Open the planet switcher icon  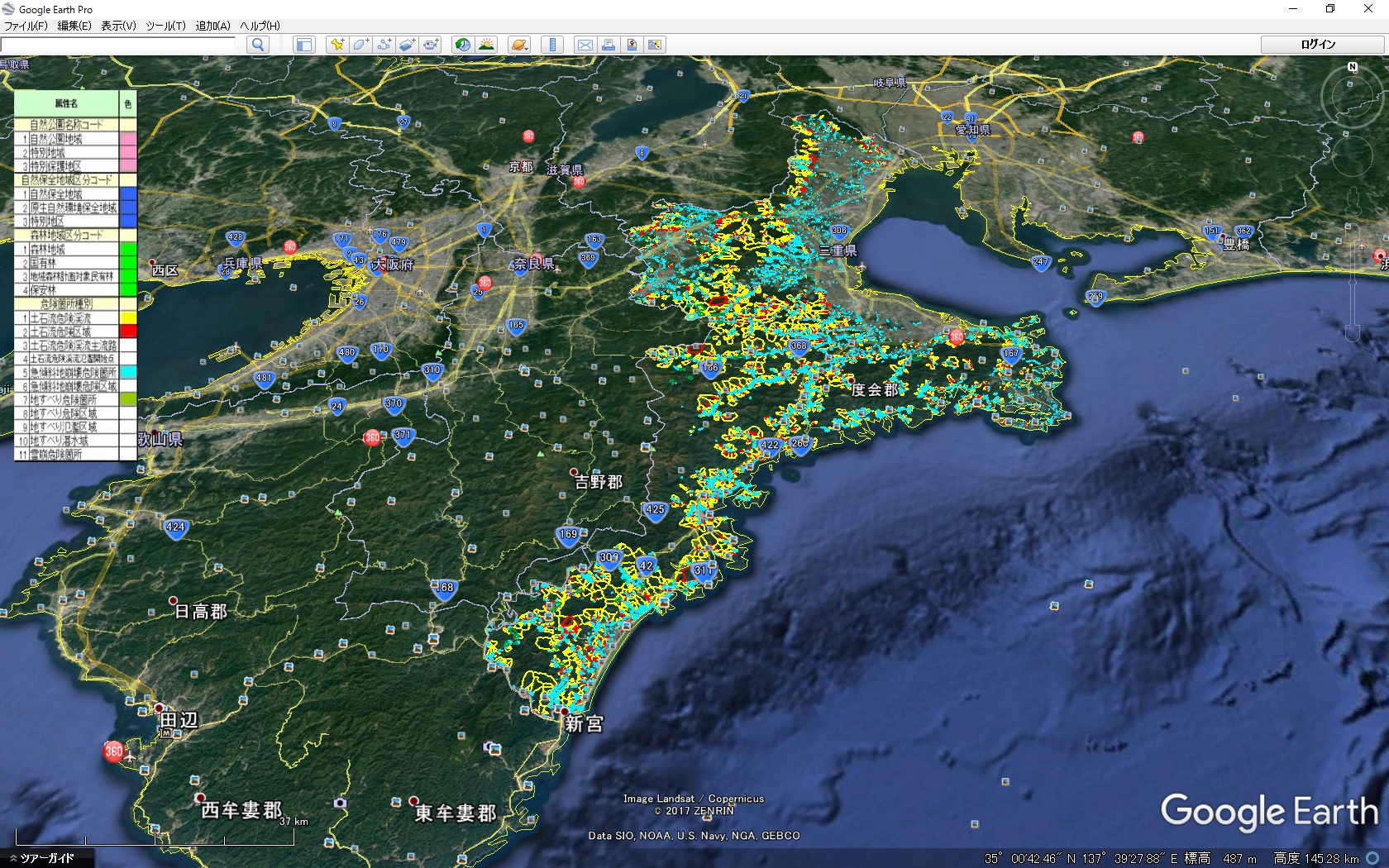click(x=518, y=45)
